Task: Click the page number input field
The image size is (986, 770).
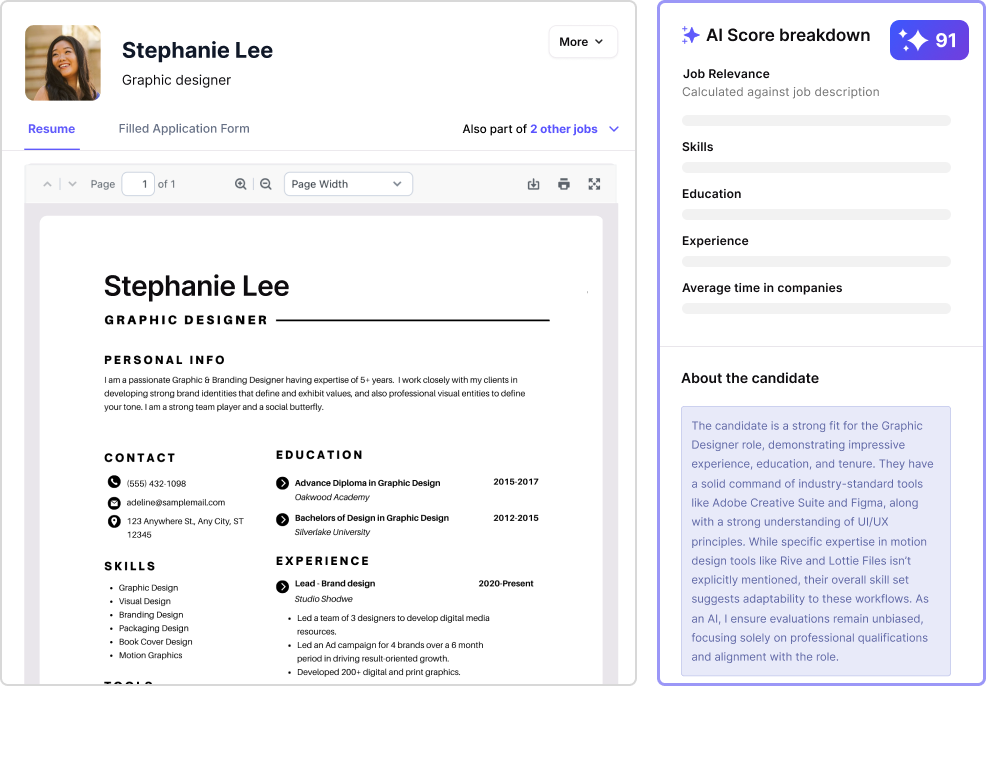Action: click(x=138, y=184)
